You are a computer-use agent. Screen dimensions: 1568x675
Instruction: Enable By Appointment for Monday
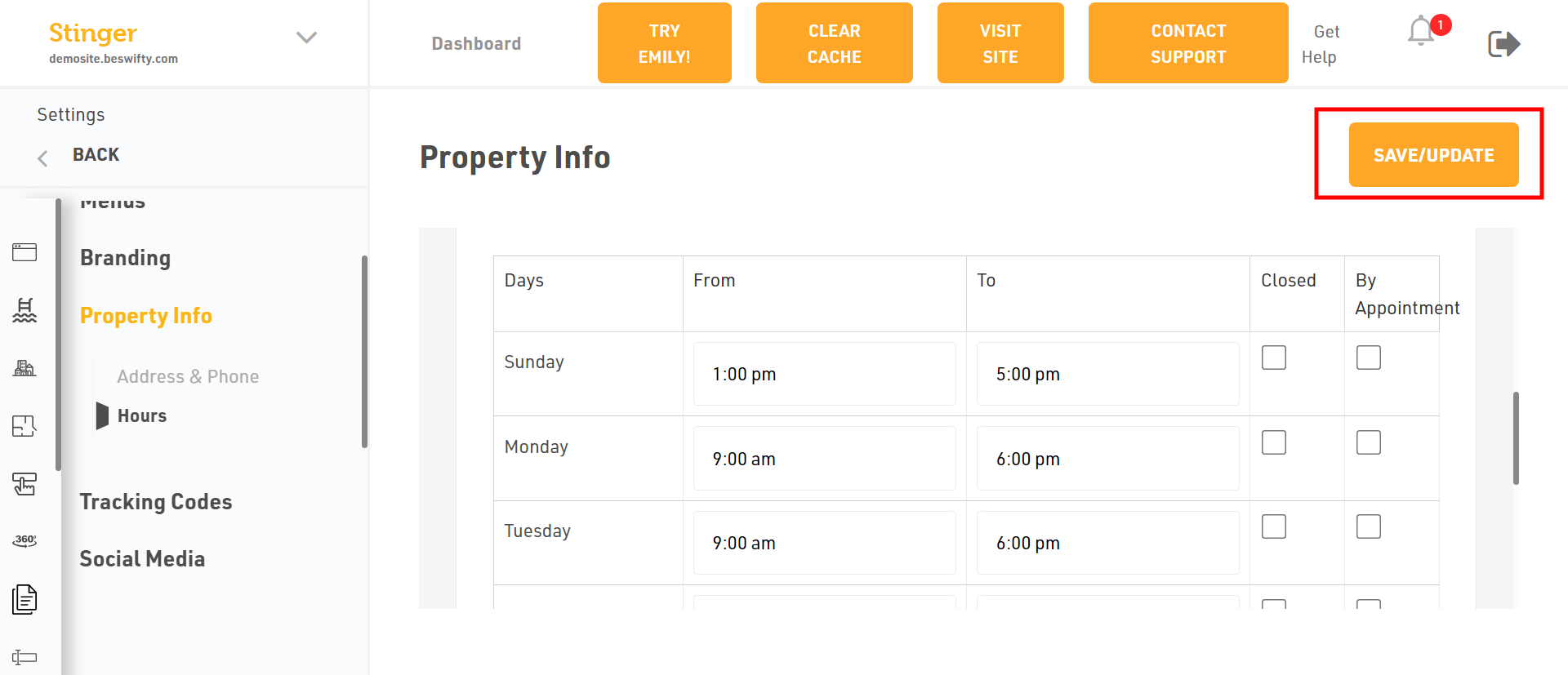tap(1368, 442)
